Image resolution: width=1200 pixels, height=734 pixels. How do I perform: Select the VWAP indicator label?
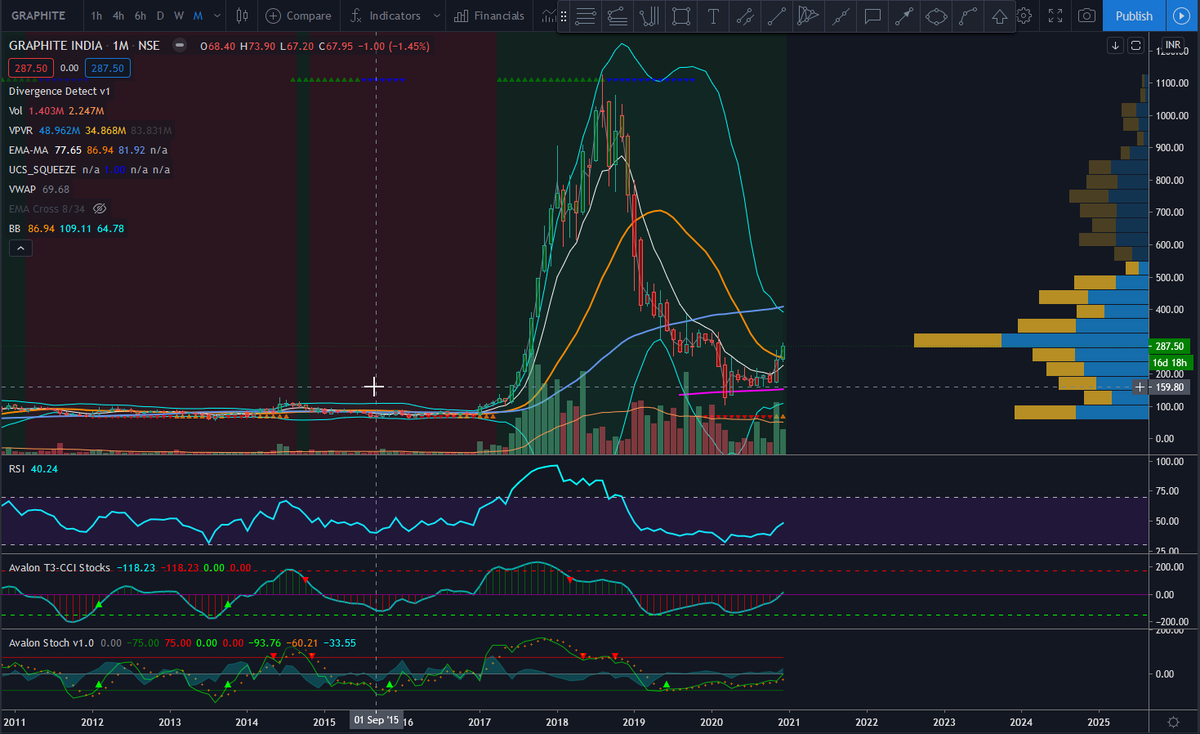tap(23, 189)
